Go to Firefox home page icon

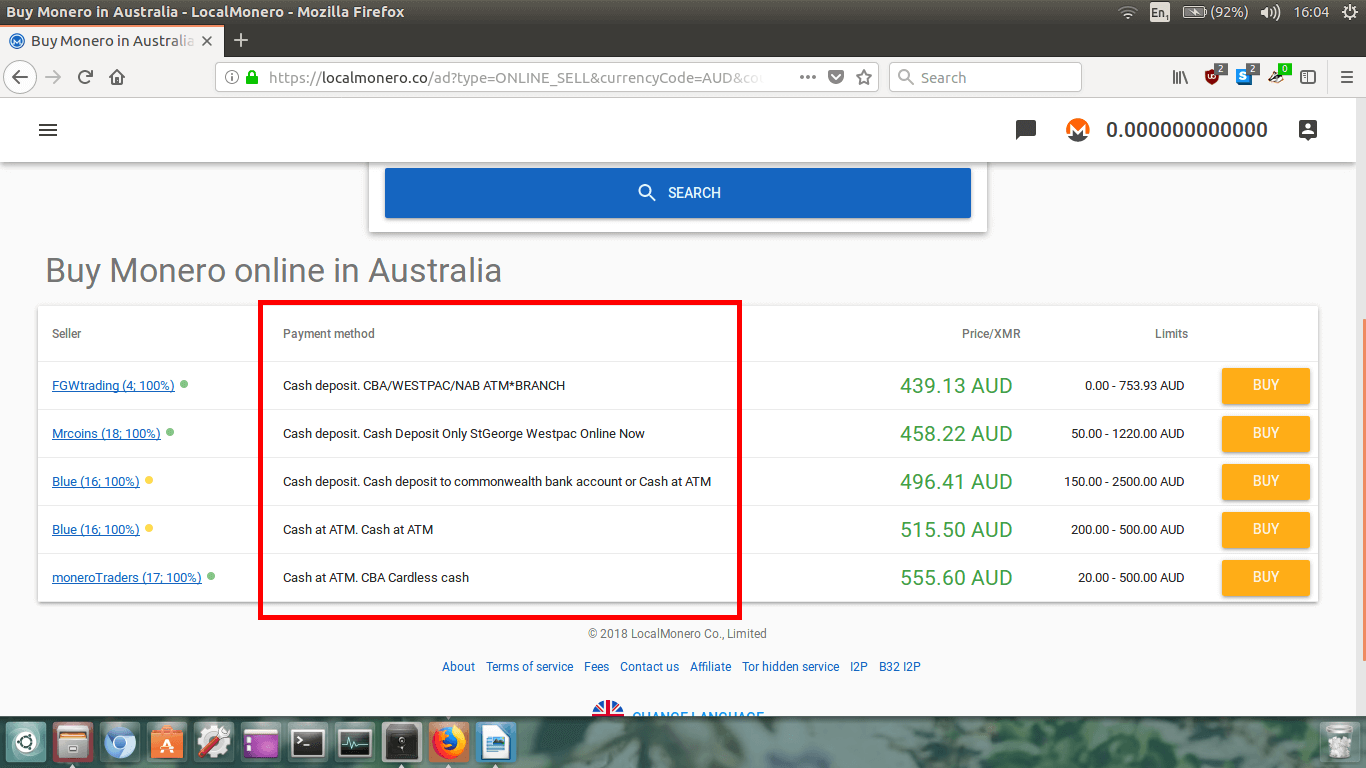click(117, 78)
